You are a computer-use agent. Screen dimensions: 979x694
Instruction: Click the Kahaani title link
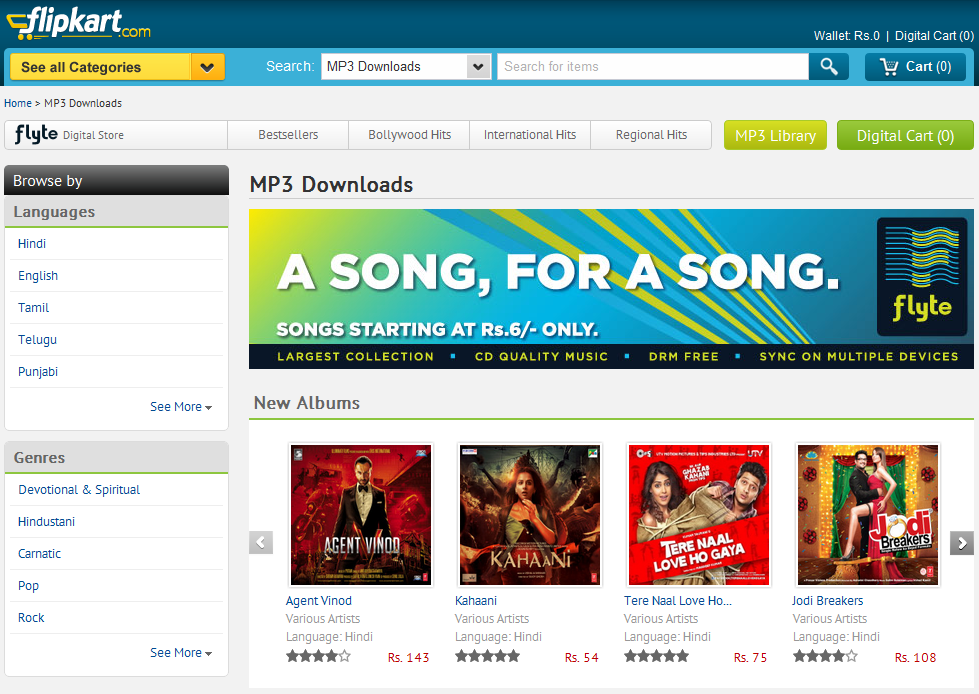[476, 600]
